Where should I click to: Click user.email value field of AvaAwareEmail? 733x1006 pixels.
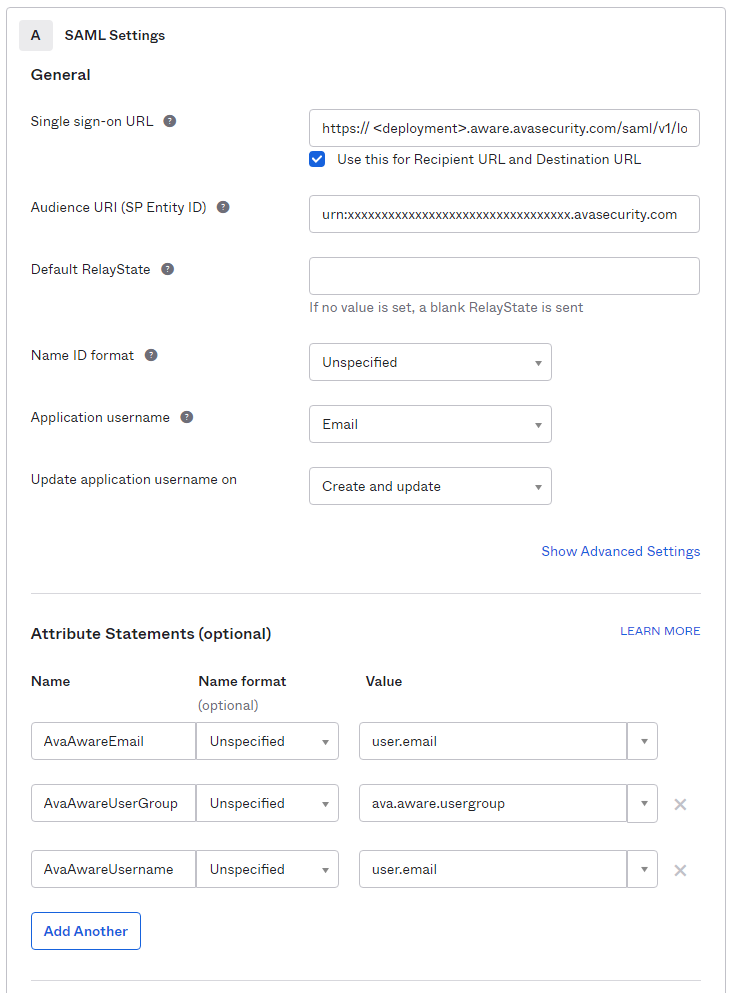click(493, 741)
